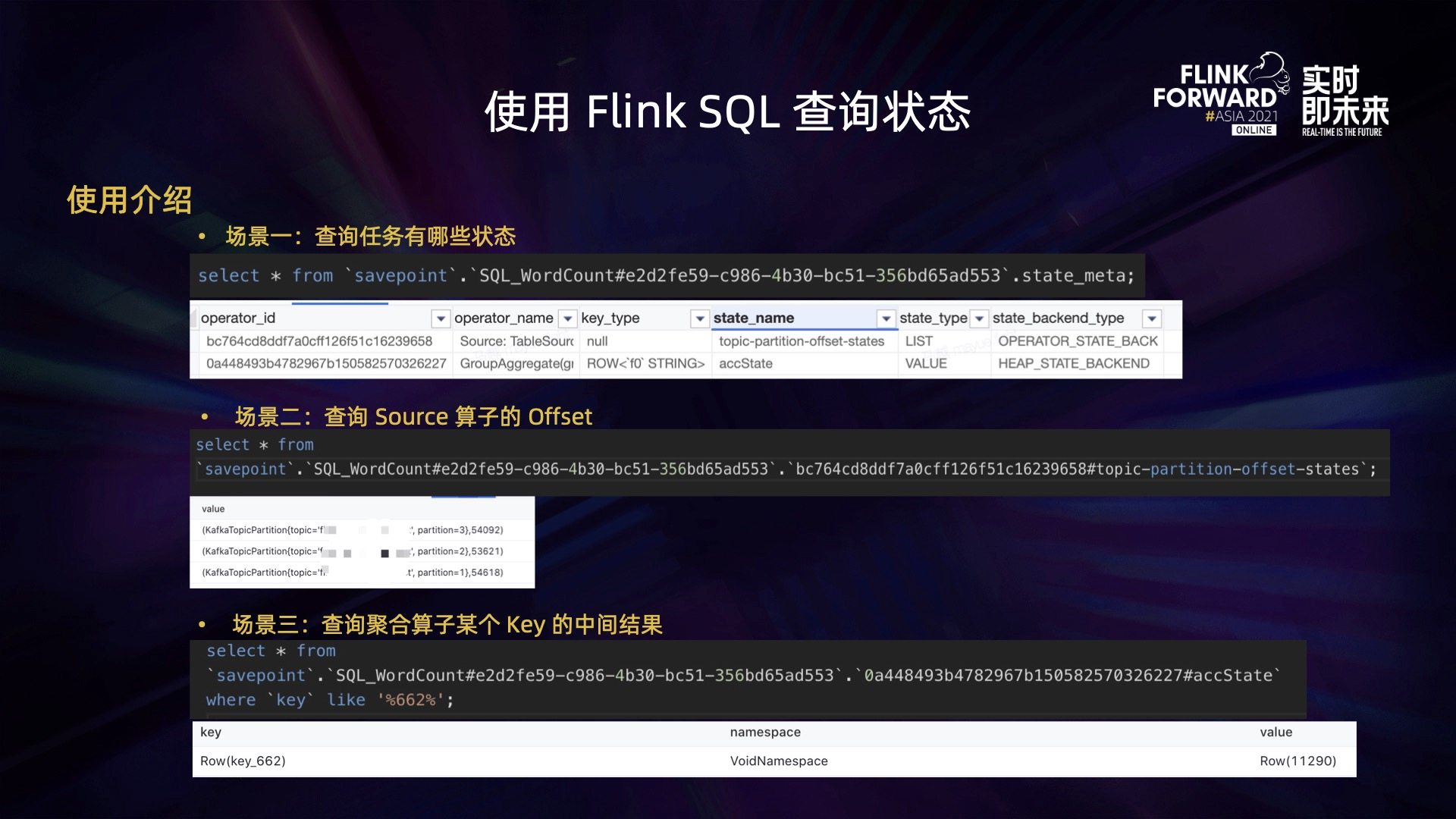The width and height of the screenshot is (1456, 819).
Task: Click the HEAP_STATE_BACKEND cell
Action: click(1073, 364)
